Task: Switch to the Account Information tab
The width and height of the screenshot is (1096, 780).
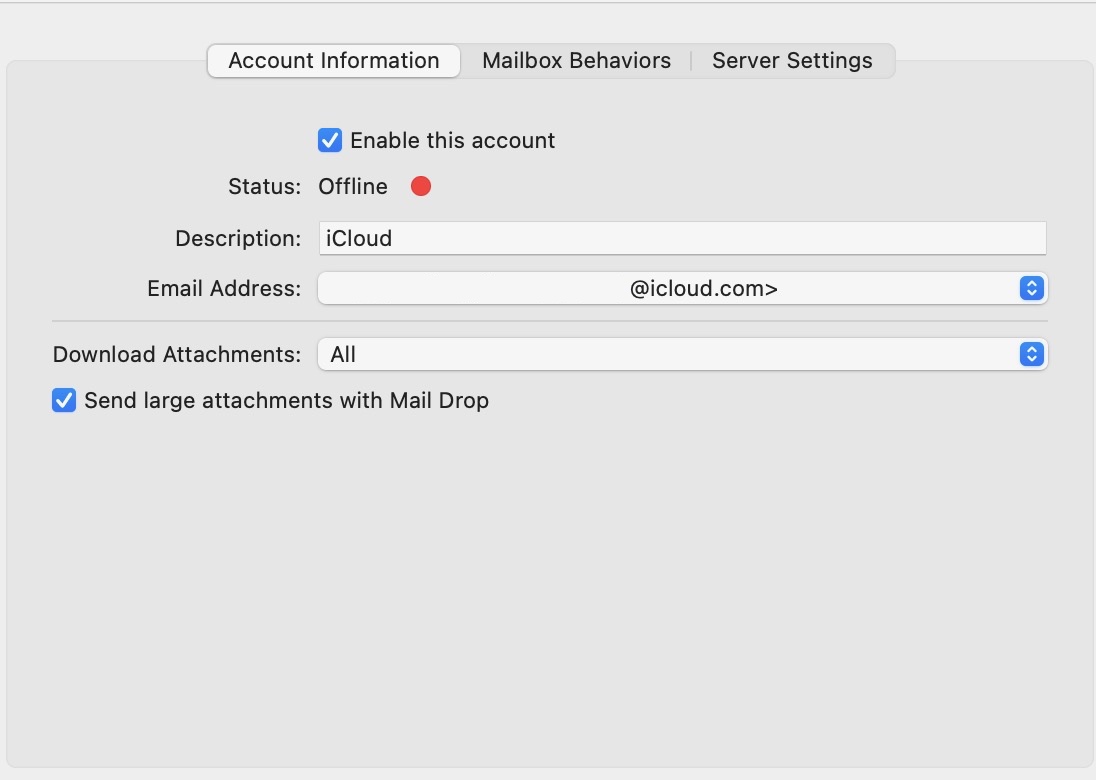Action: click(x=334, y=61)
